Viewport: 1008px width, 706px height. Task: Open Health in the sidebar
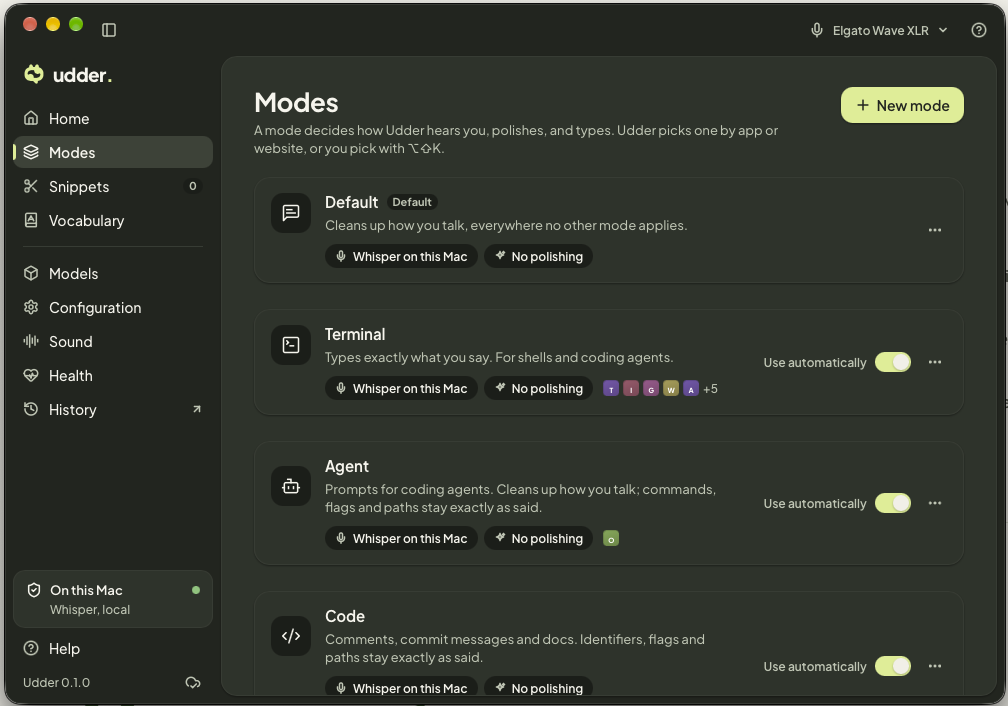click(113, 376)
